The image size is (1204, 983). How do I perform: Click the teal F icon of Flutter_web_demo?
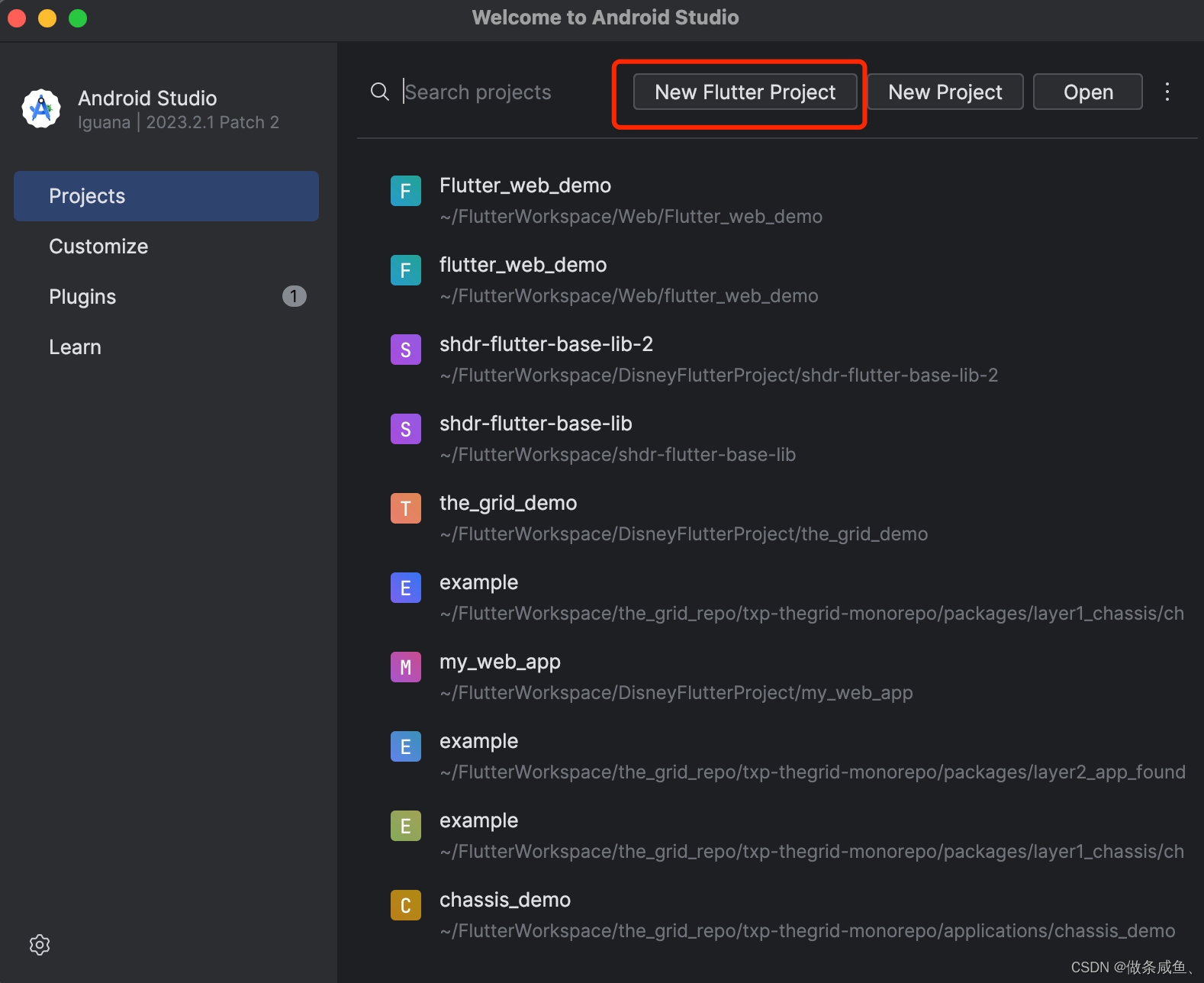coord(406,191)
